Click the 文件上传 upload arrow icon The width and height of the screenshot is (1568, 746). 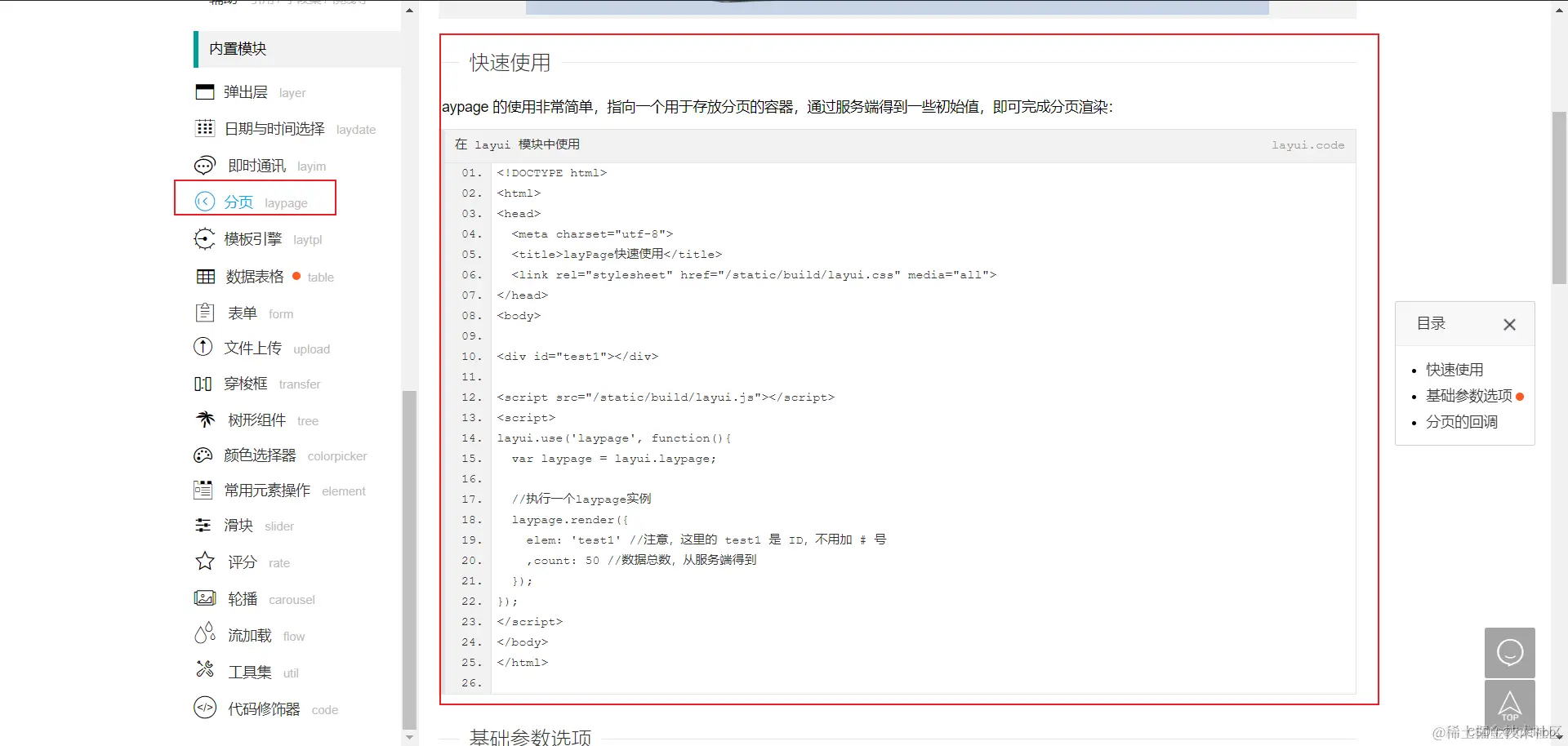(203, 347)
